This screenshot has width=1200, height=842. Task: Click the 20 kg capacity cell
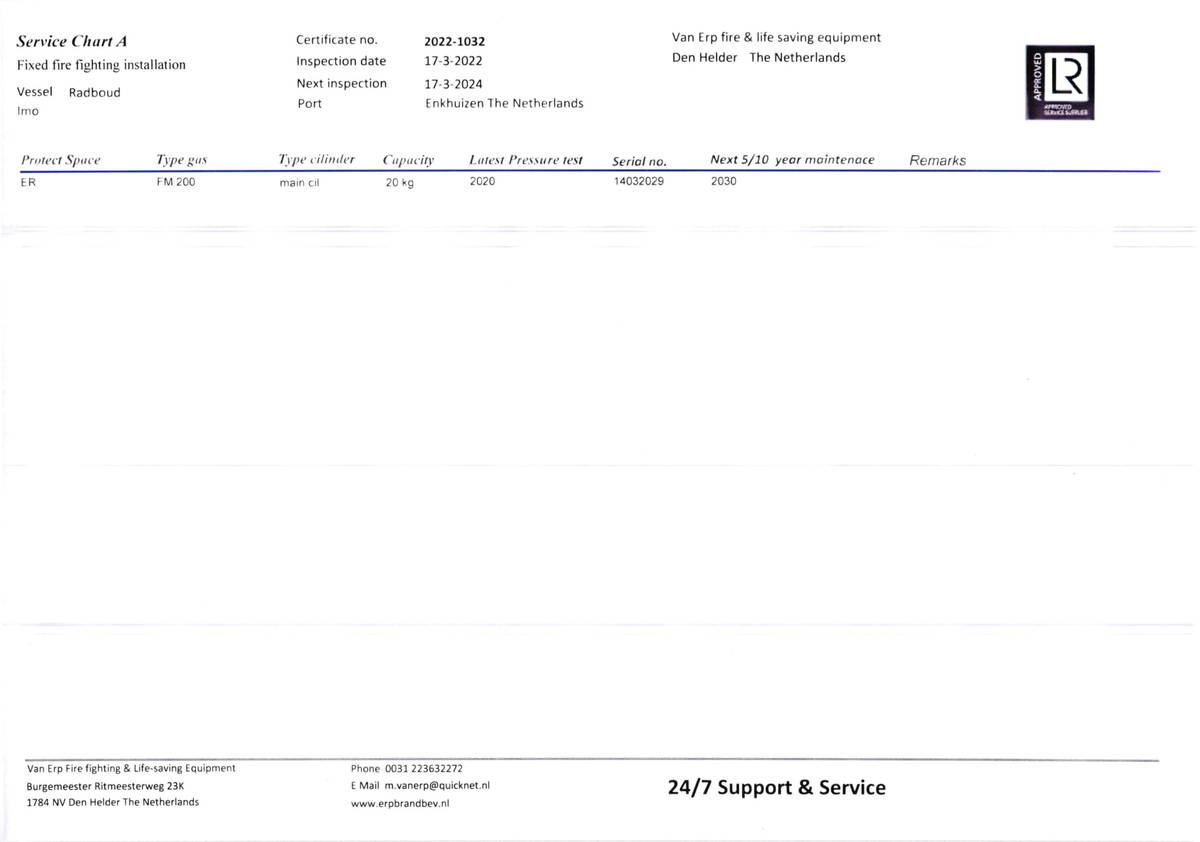tap(400, 183)
